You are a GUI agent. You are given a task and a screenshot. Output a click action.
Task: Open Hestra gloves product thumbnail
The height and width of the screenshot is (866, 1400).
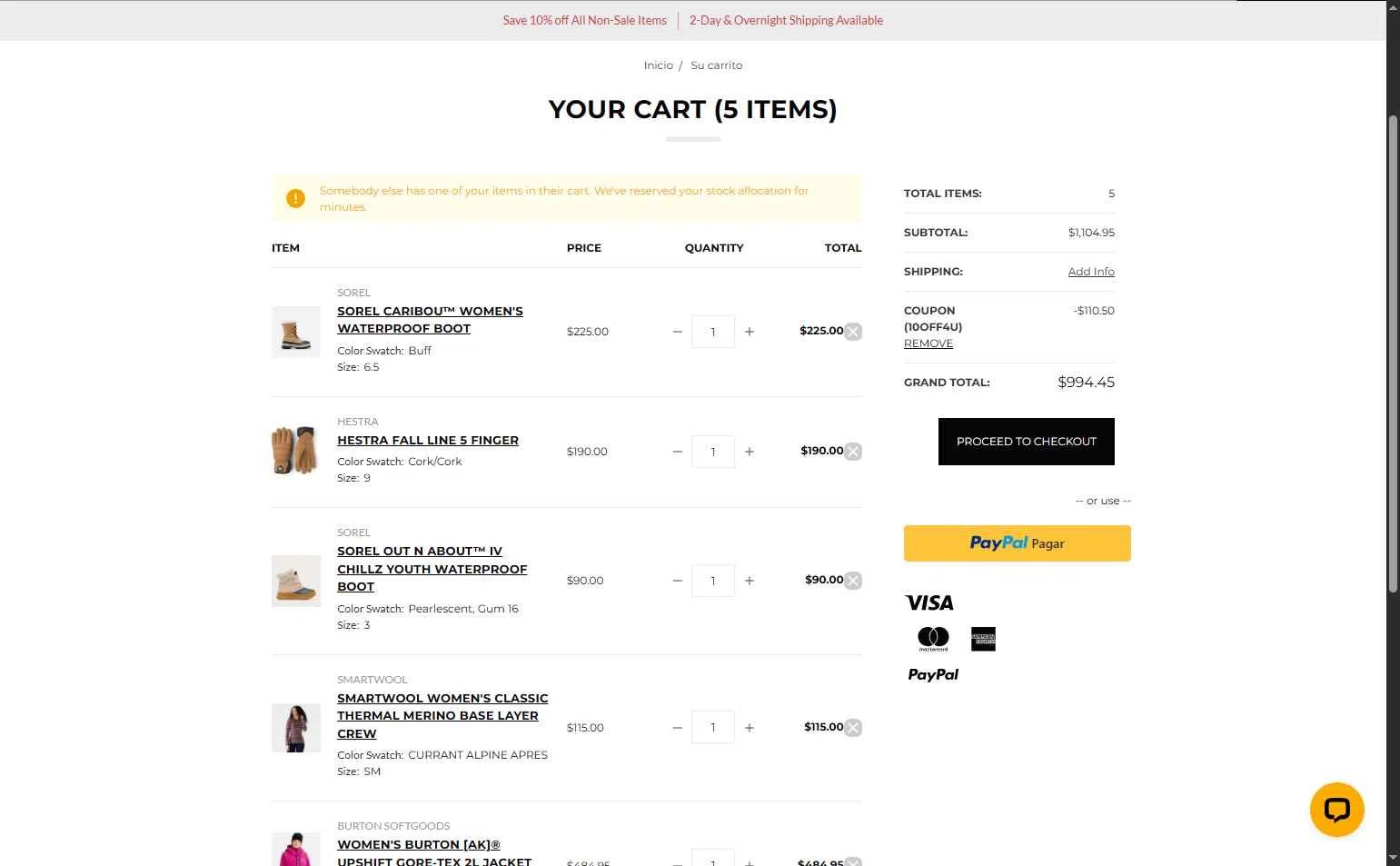click(296, 451)
